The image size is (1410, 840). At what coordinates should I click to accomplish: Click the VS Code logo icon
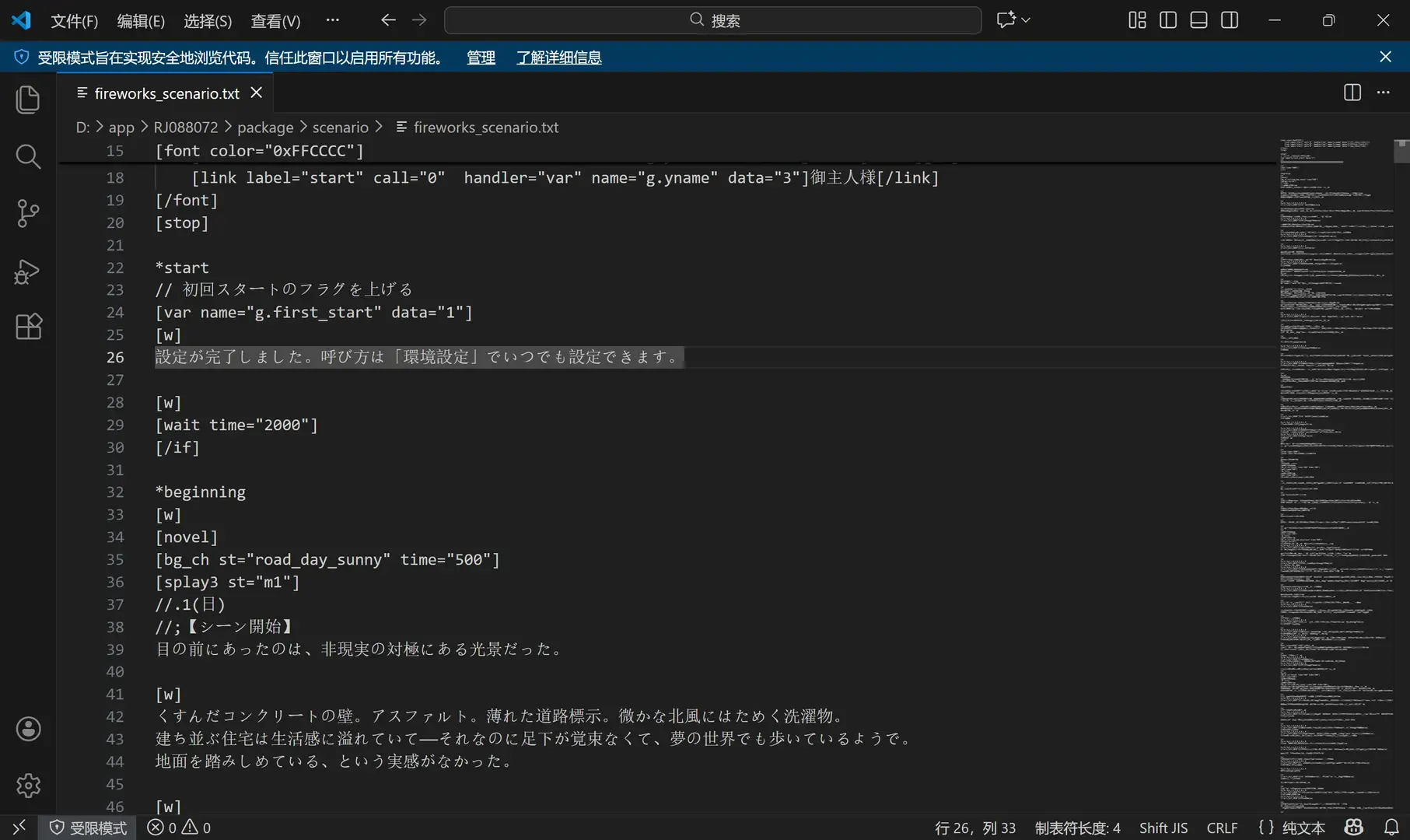point(21,20)
